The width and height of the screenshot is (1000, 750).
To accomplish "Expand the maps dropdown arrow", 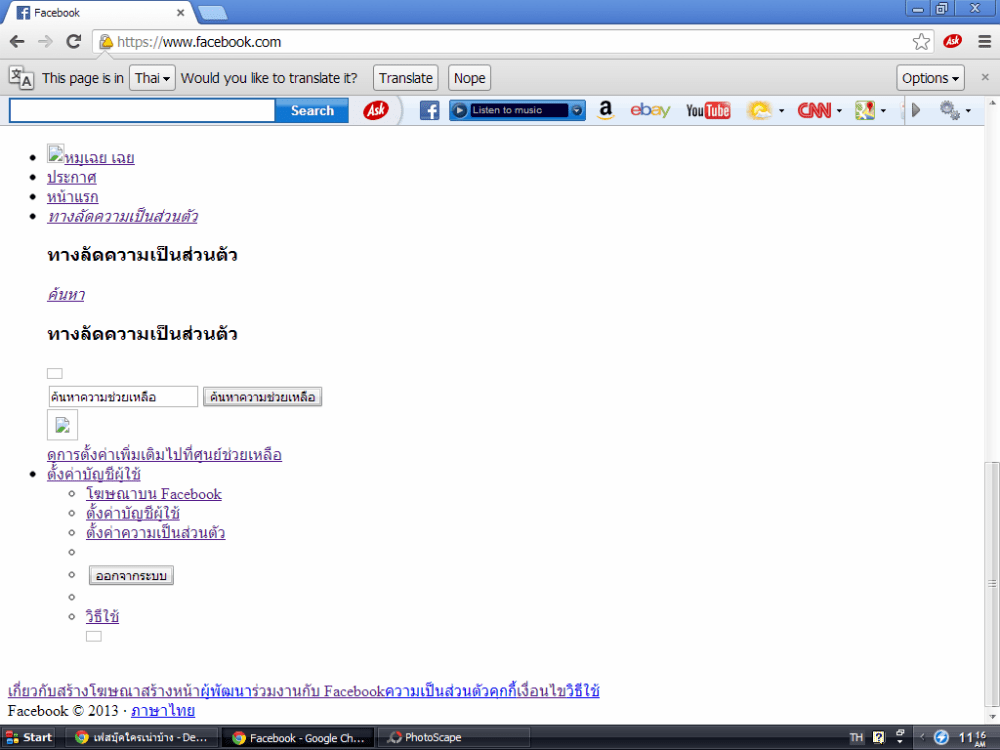I will click(x=883, y=110).
